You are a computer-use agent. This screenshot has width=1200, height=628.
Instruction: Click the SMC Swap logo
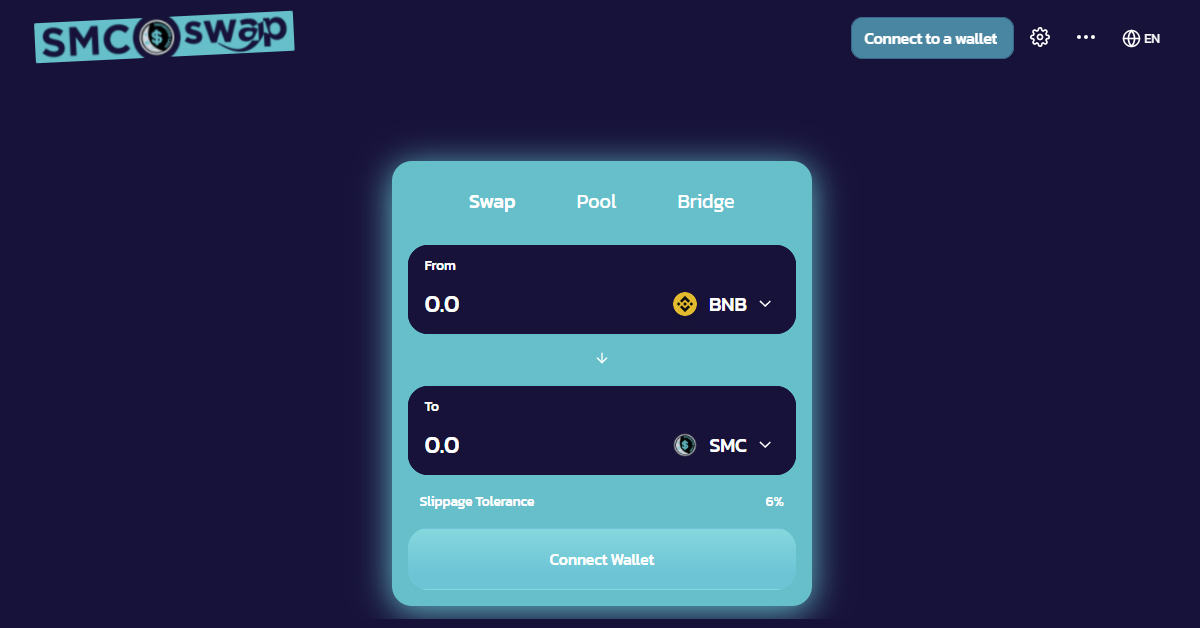click(165, 37)
